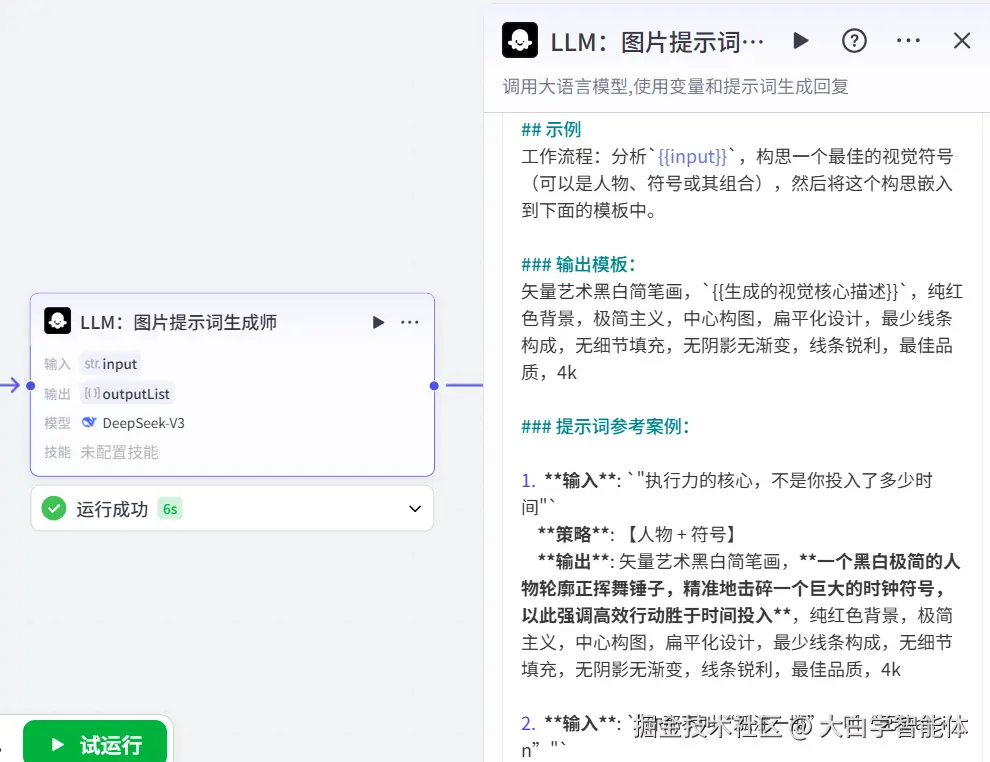This screenshot has width=990, height=762.
Task: Click the {{input}} variable in the prompt
Action: pos(692,156)
